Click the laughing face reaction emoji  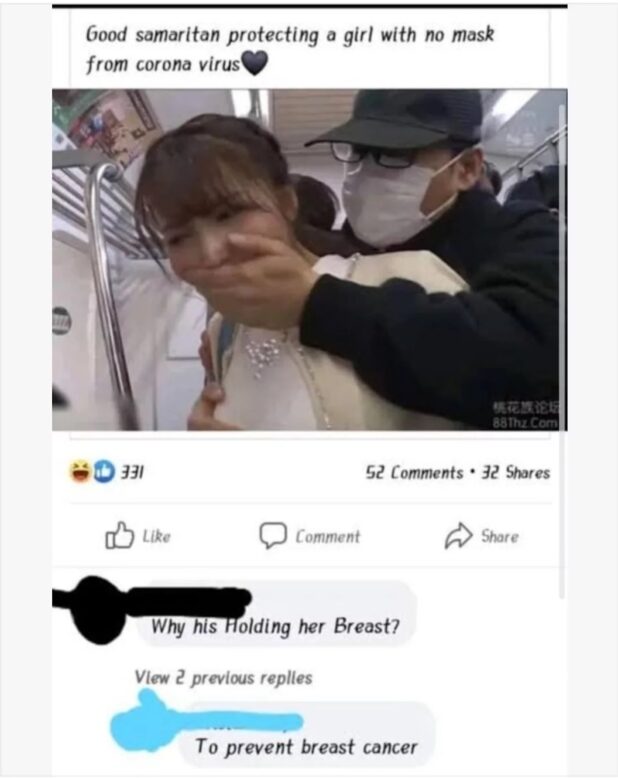(80, 472)
